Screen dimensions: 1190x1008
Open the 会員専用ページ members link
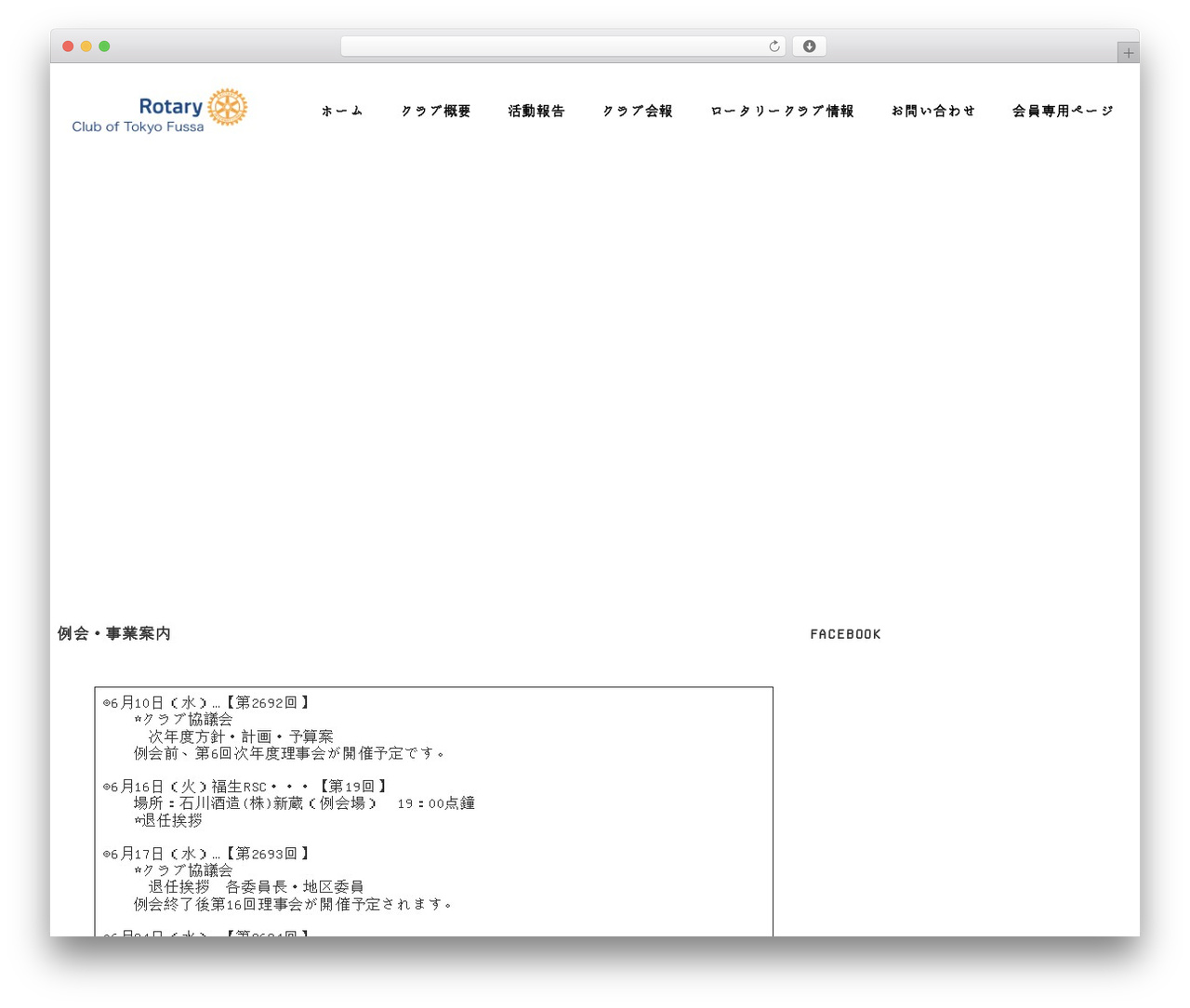pos(1063,111)
